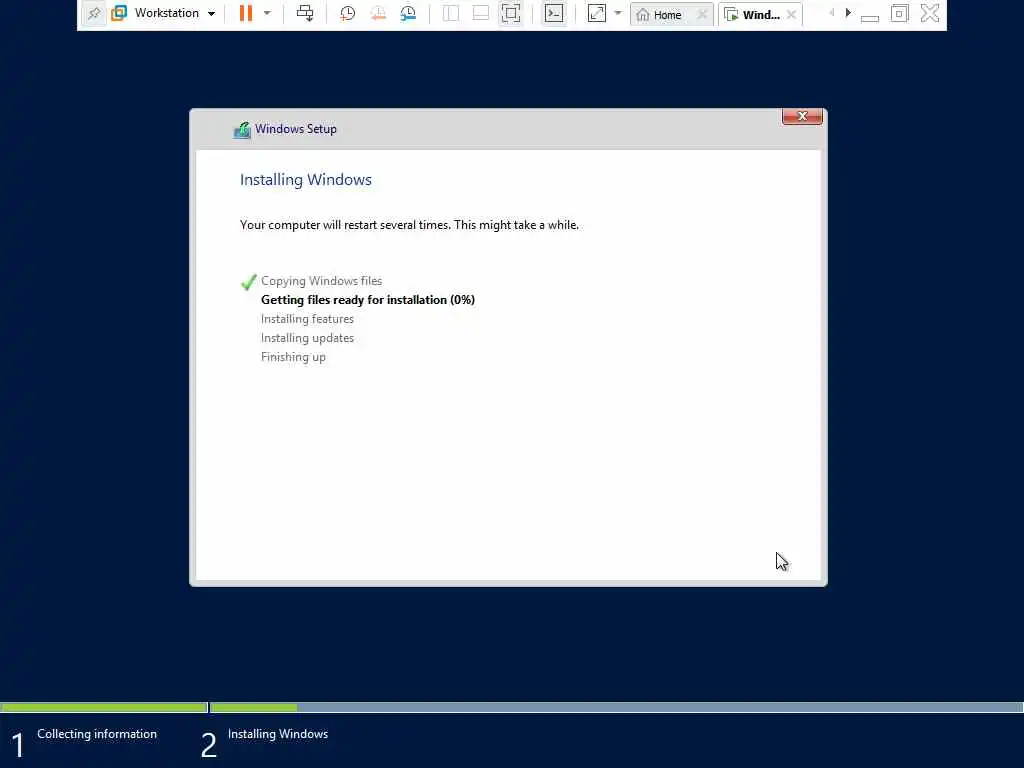The image size is (1024, 768).
Task: Click the stretch guest display icon
Action: [597, 13]
